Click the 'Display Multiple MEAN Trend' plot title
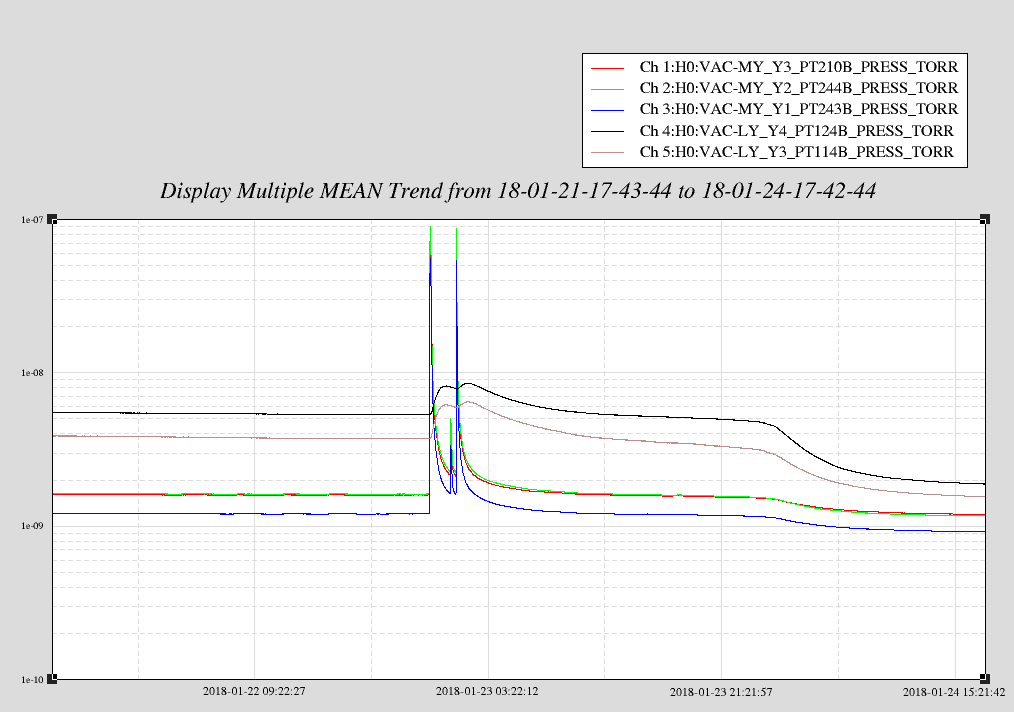Image resolution: width=1014 pixels, height=712 pixels. click(518, 192)
